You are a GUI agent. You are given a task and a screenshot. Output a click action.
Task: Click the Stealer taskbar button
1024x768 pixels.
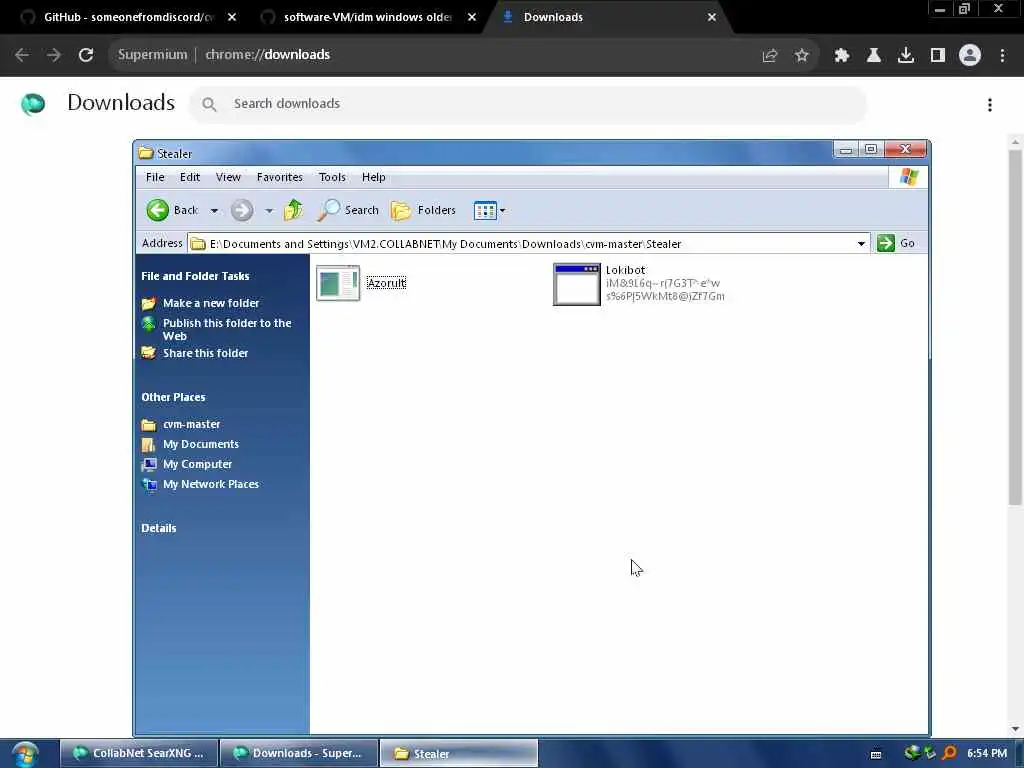458,753
